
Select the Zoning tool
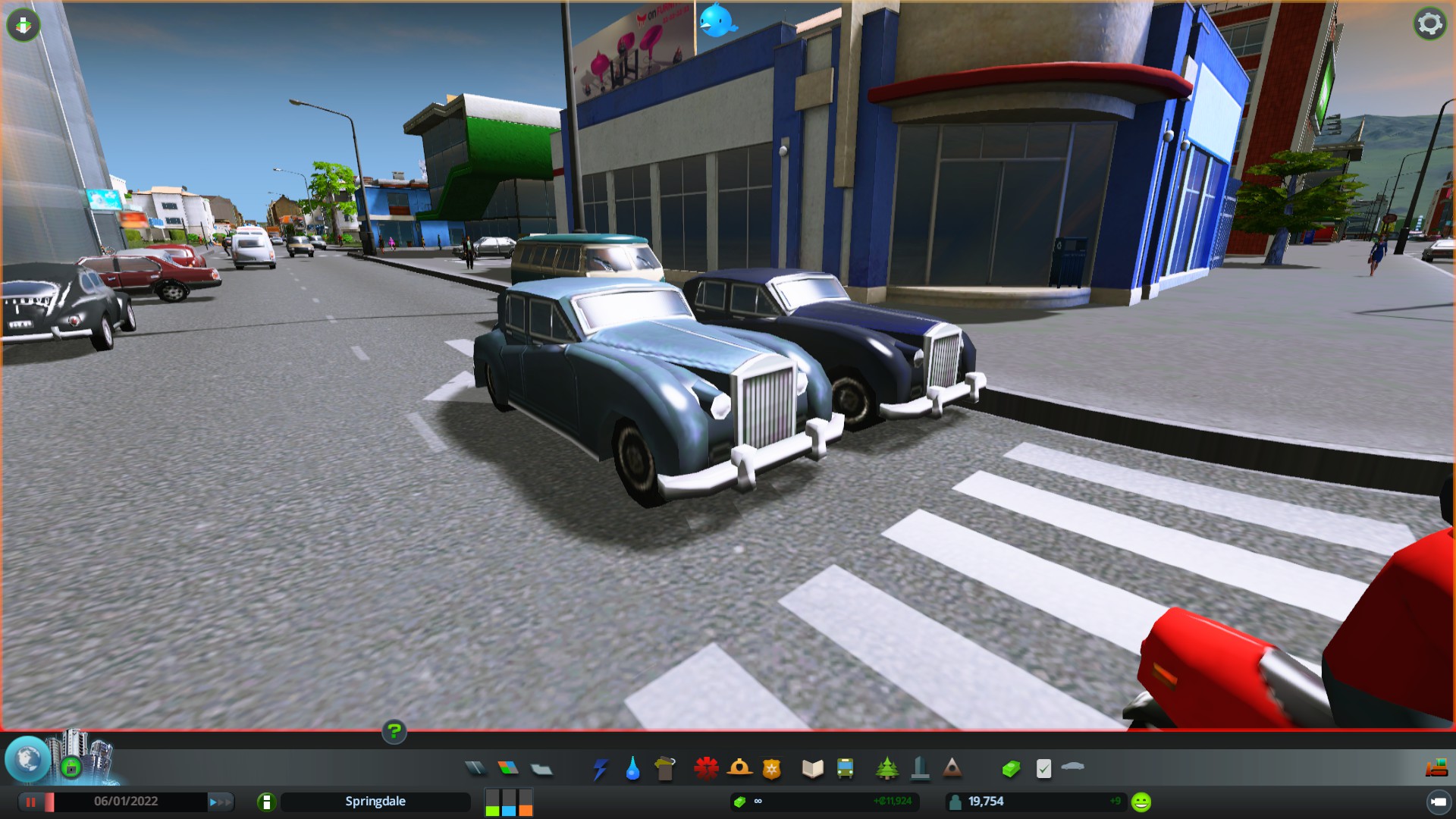pyautogui.click(x=508, y=769)
